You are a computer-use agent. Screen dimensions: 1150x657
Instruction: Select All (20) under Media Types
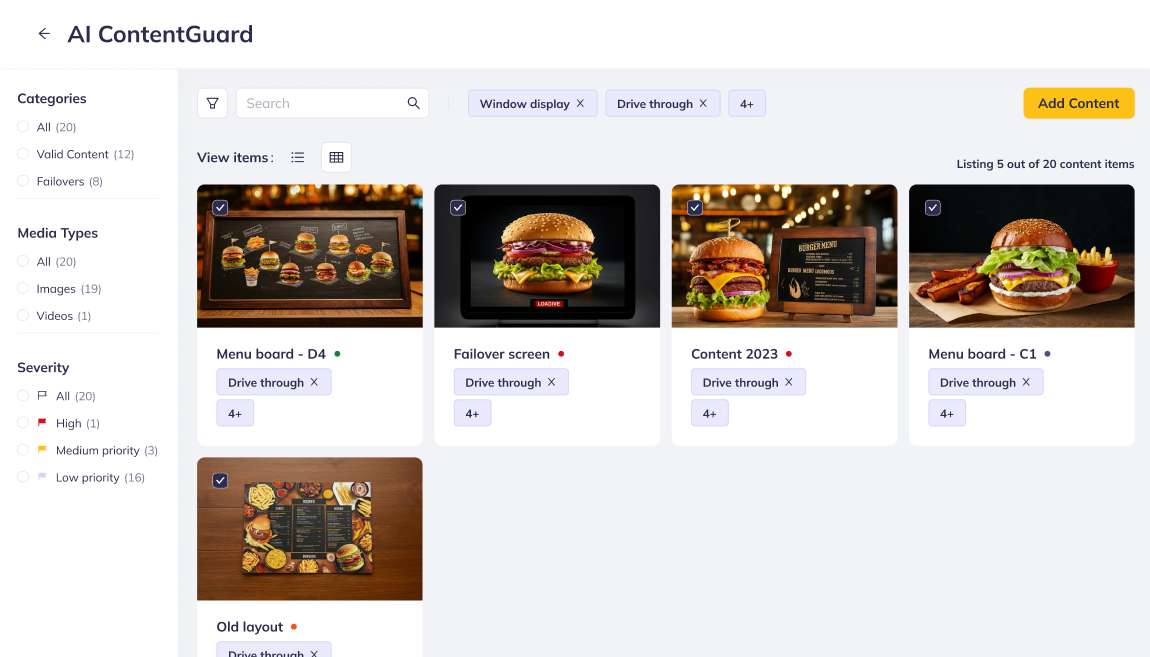pos(23,261)
